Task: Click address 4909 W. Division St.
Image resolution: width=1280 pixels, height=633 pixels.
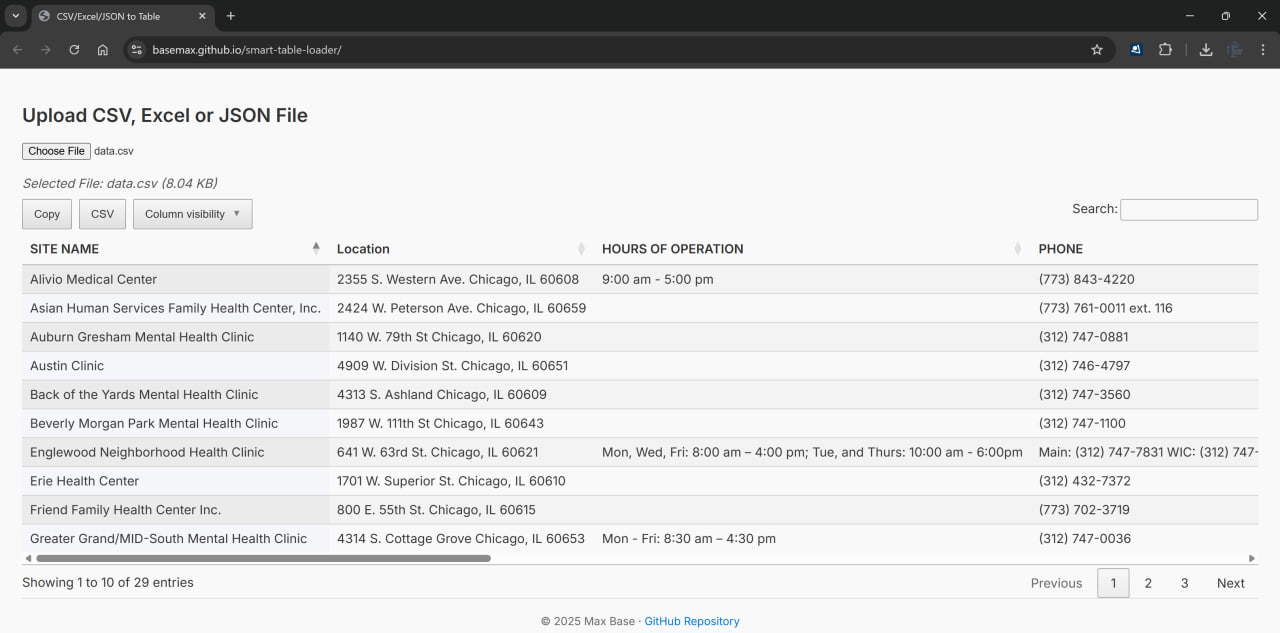Action: click(452, 366)
